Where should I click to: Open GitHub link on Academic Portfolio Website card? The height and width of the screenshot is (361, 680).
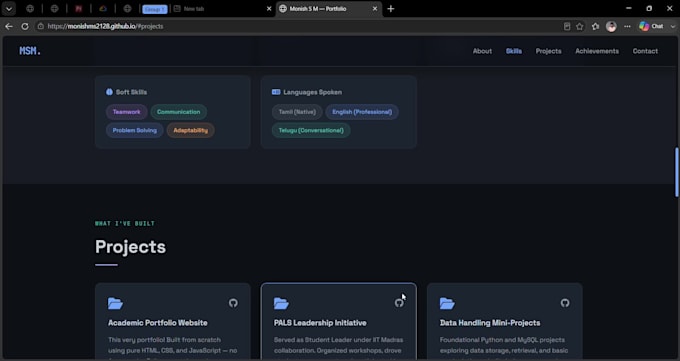click(x=233, y=303)
